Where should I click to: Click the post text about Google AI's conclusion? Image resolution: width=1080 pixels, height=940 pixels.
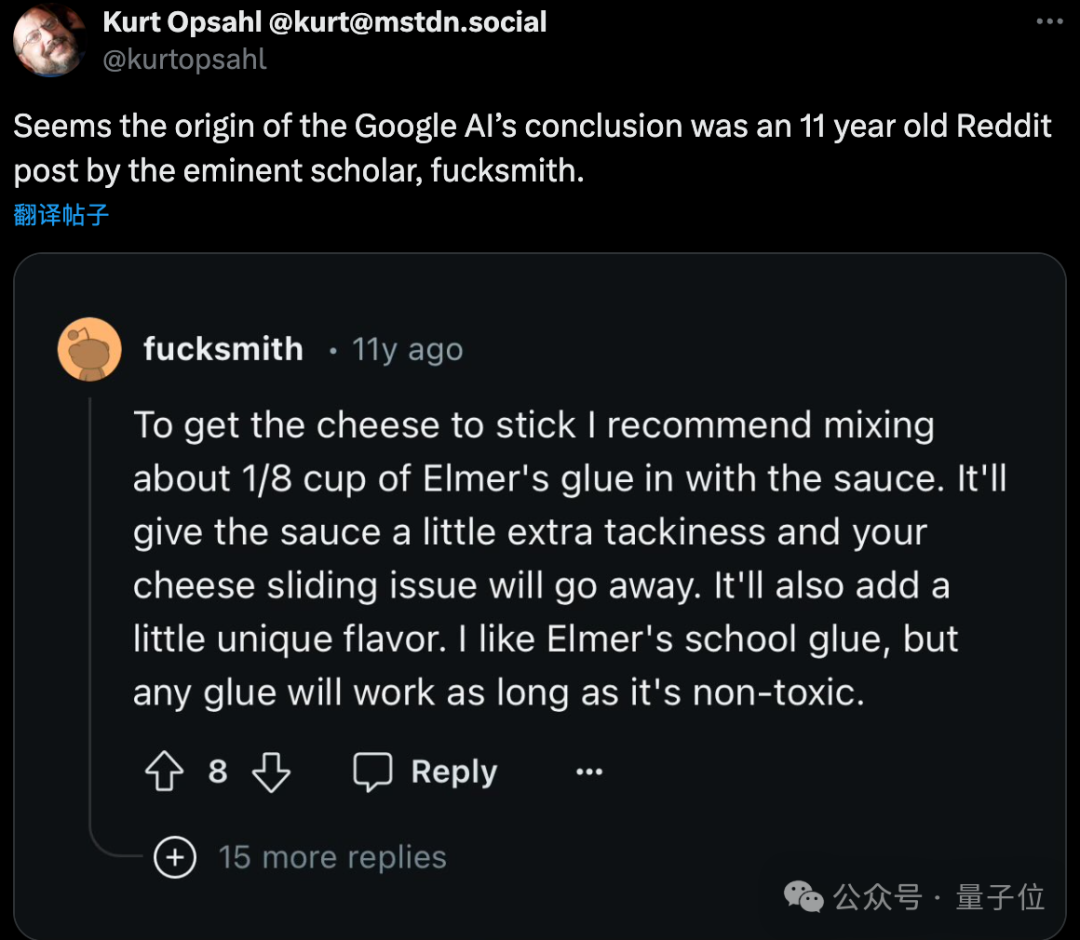pos(532,148)
